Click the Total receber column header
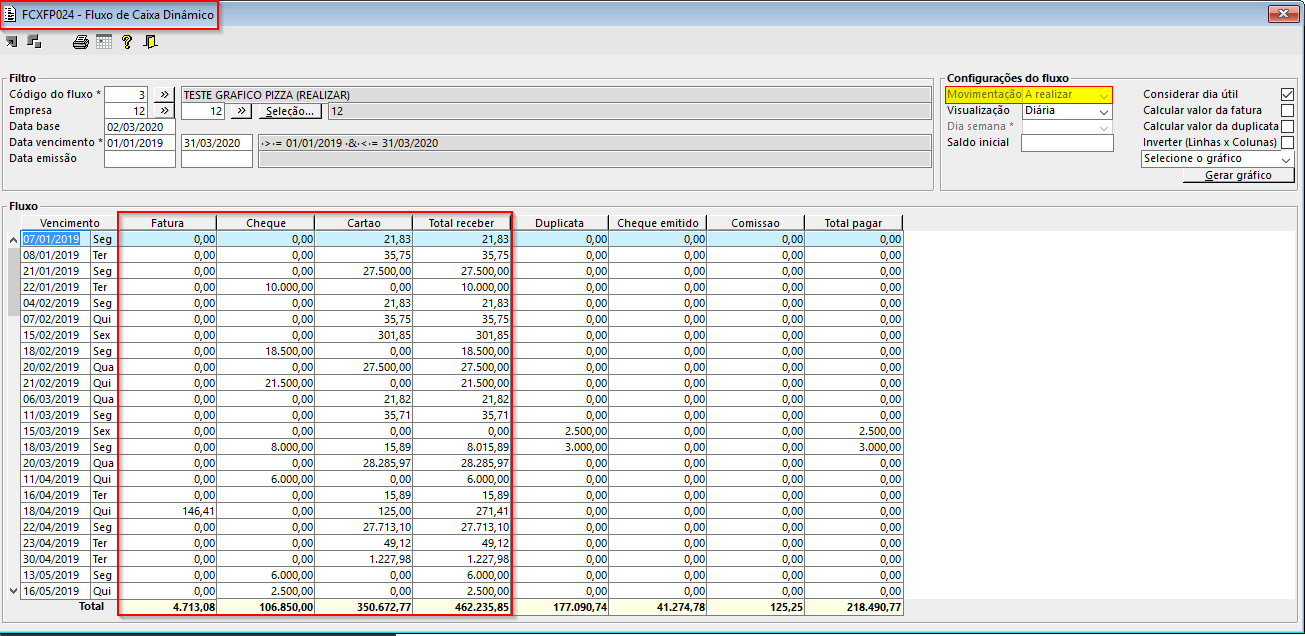The image size is (1305, 636). coord(461,223)
